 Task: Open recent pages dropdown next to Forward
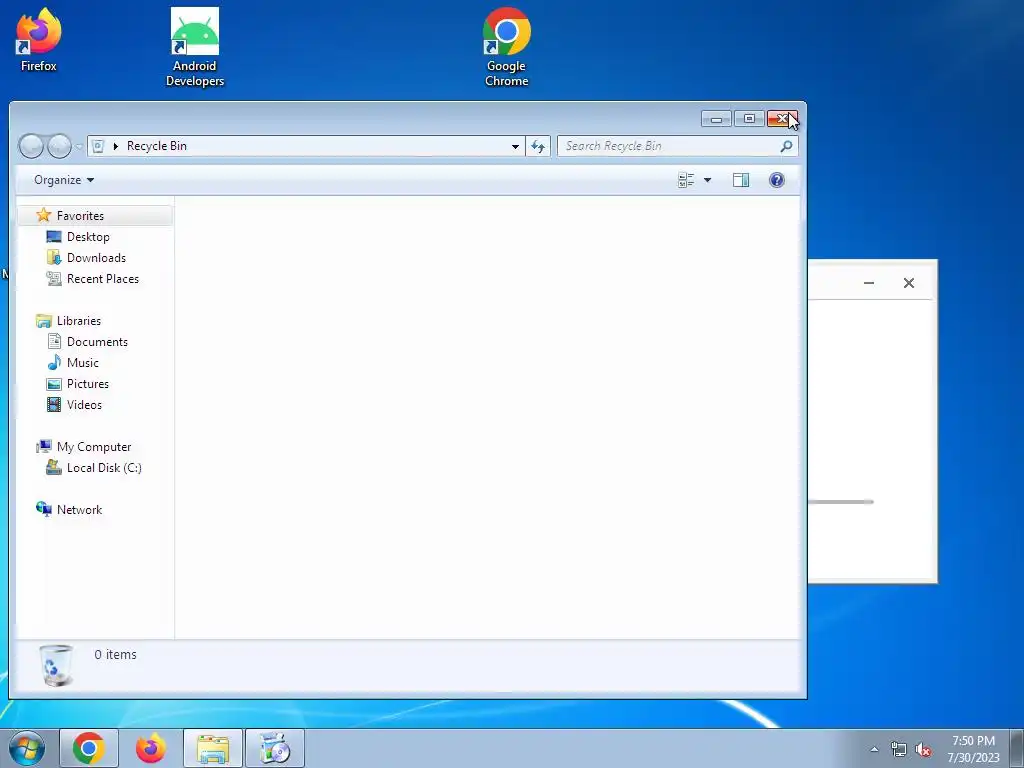(79, 146)
